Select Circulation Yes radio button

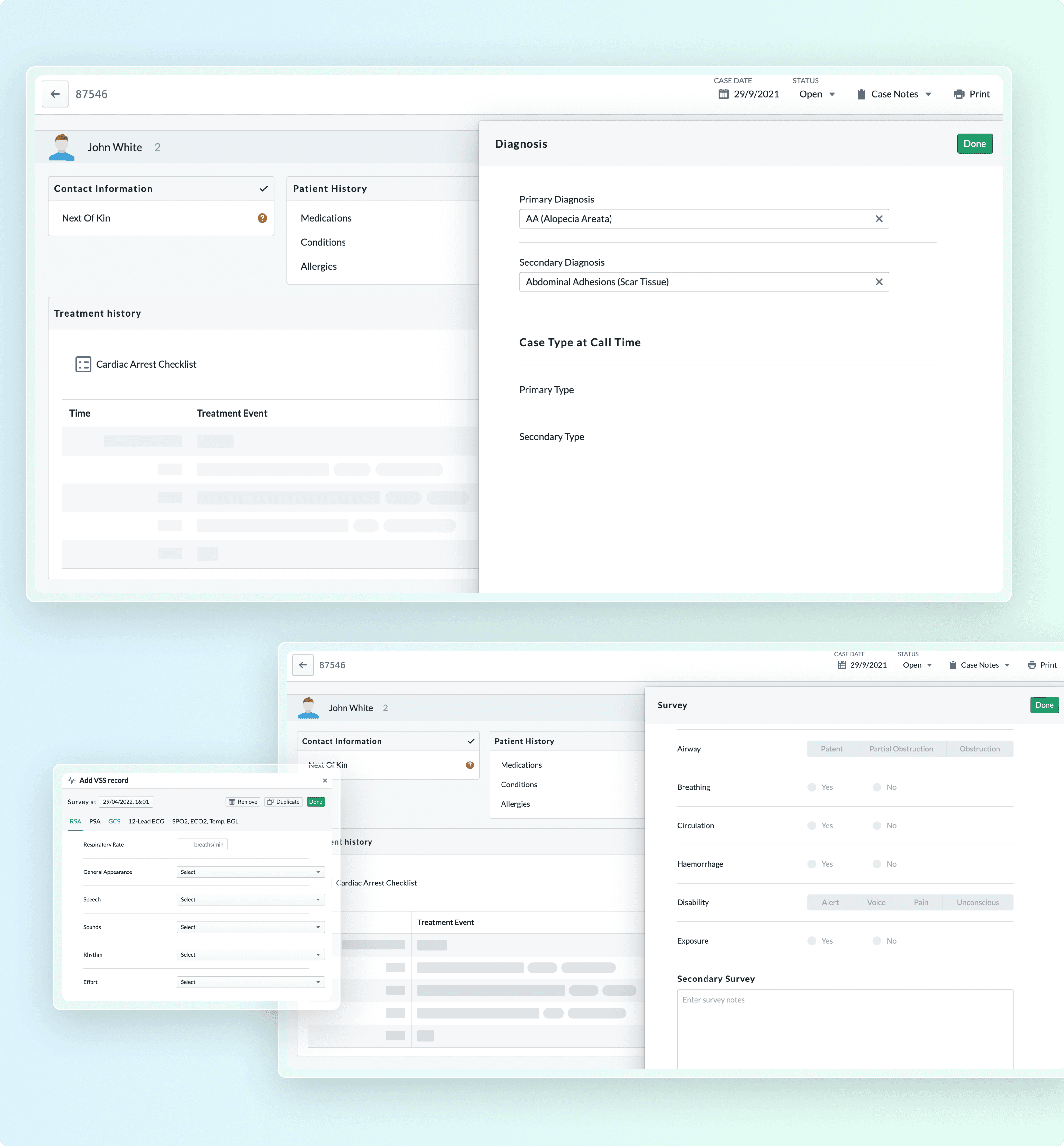pos(812,825)
